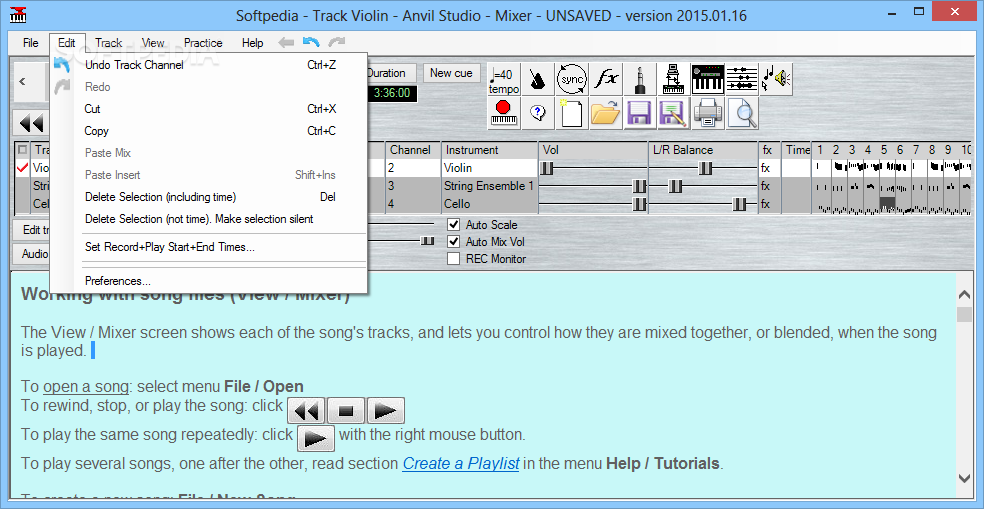This screenshot has width=984, height=509.
Task: Click the String Ensemble 1 instrument cell
Action: point(489,186)
